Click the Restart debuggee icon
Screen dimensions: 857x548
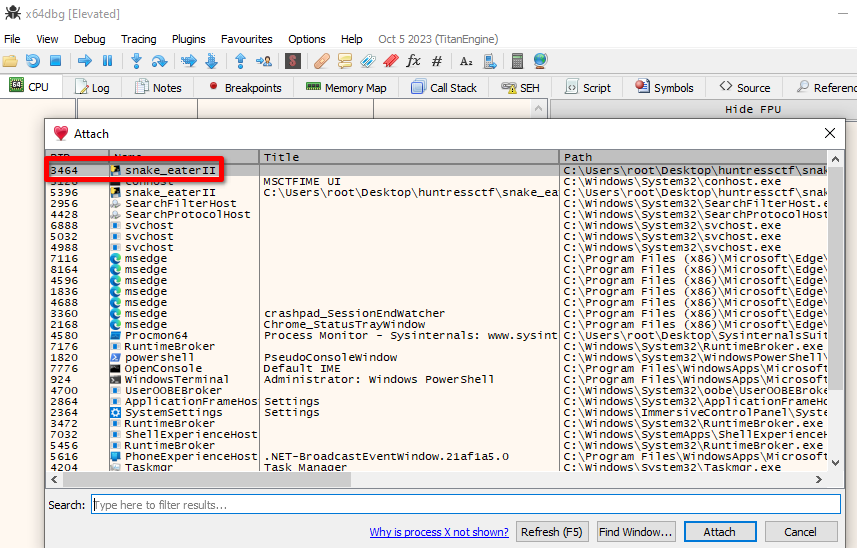(33, 61)
